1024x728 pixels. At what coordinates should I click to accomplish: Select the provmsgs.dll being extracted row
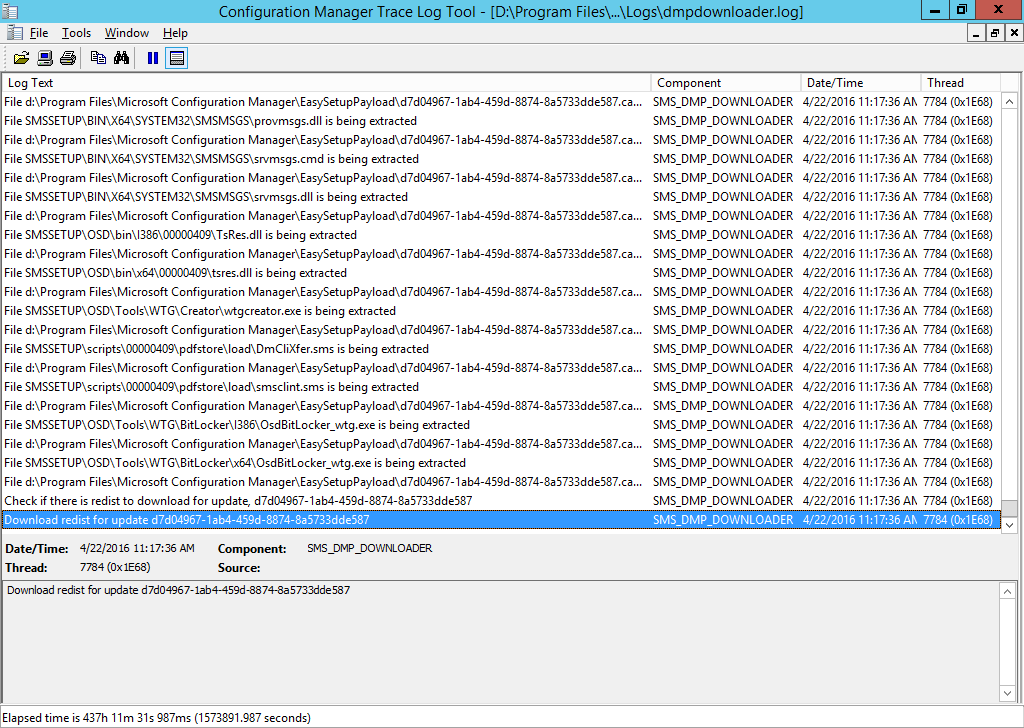coord(502,121)
